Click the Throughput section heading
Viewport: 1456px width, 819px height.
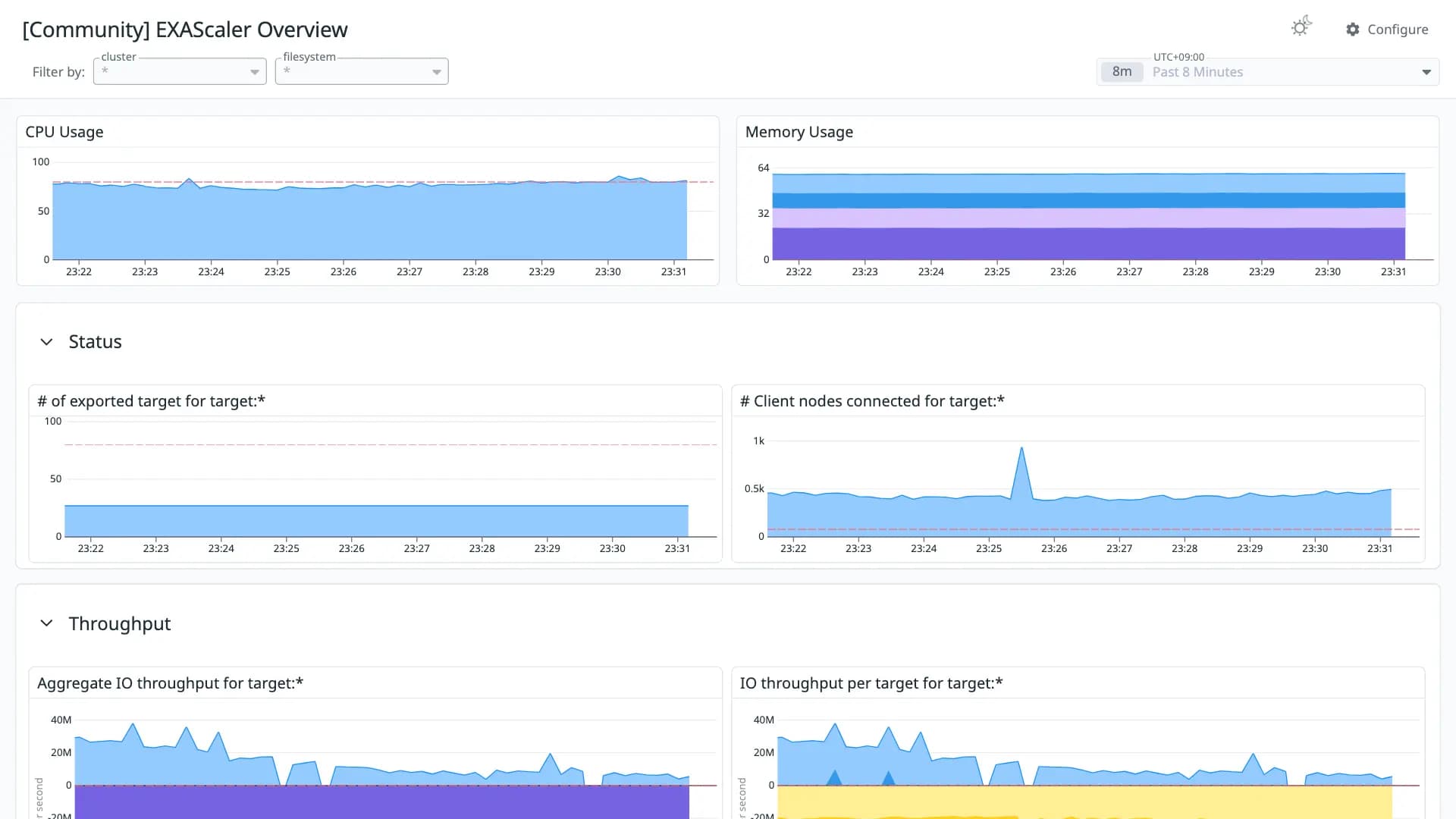tap(120, 623)
